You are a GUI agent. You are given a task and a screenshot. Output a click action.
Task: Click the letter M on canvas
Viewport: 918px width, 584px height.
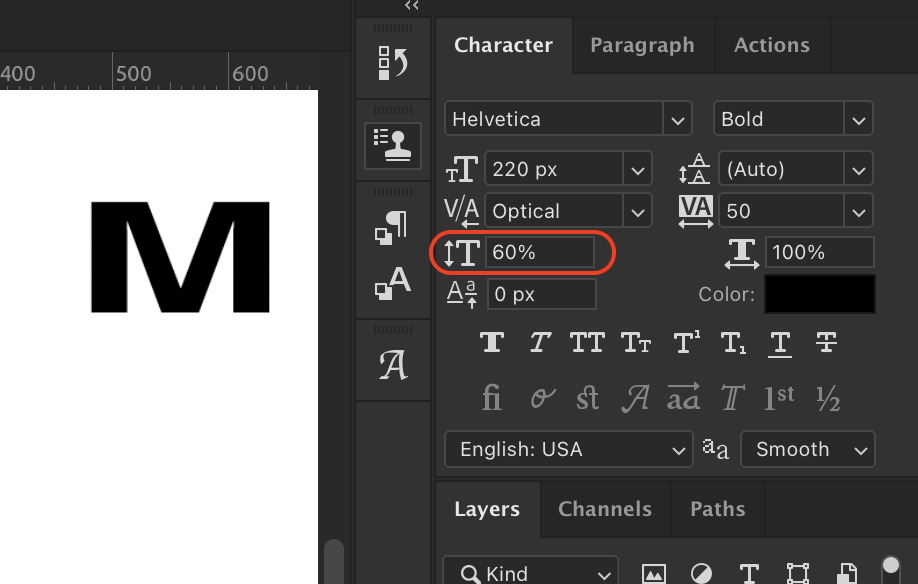coord(180,257)
